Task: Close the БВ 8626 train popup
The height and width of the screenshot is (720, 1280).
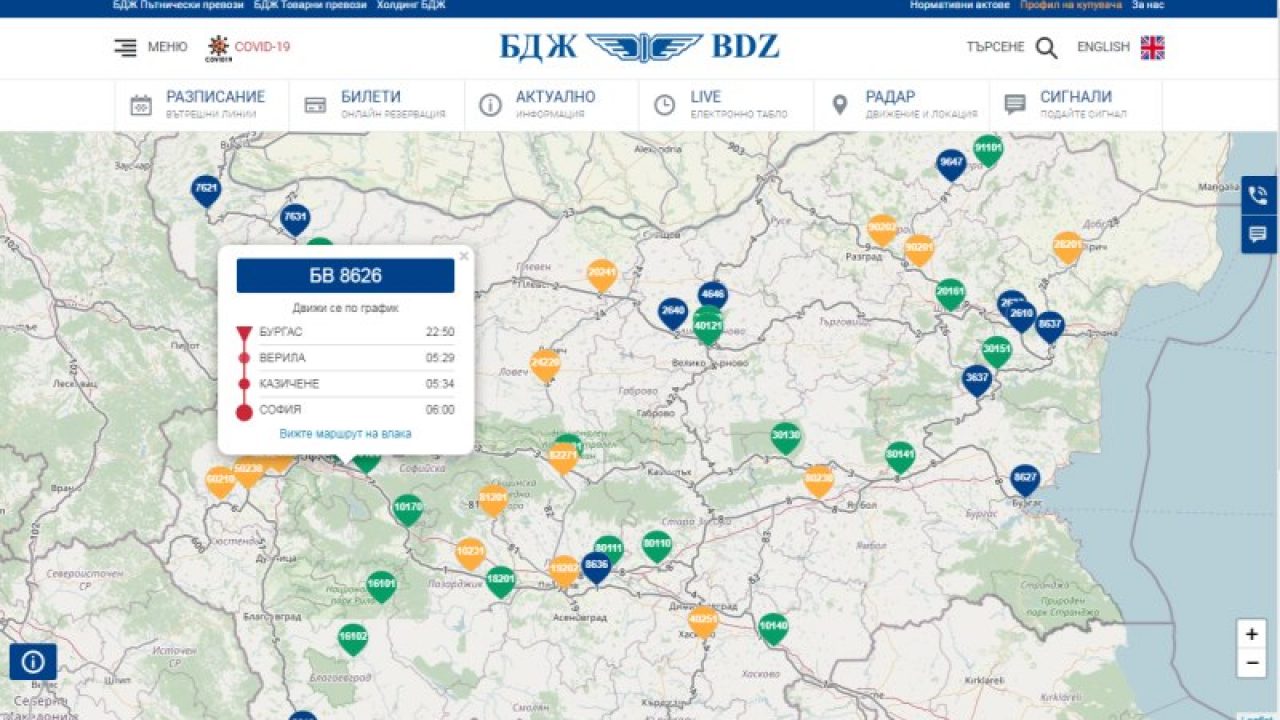Action: coord(463,256)
